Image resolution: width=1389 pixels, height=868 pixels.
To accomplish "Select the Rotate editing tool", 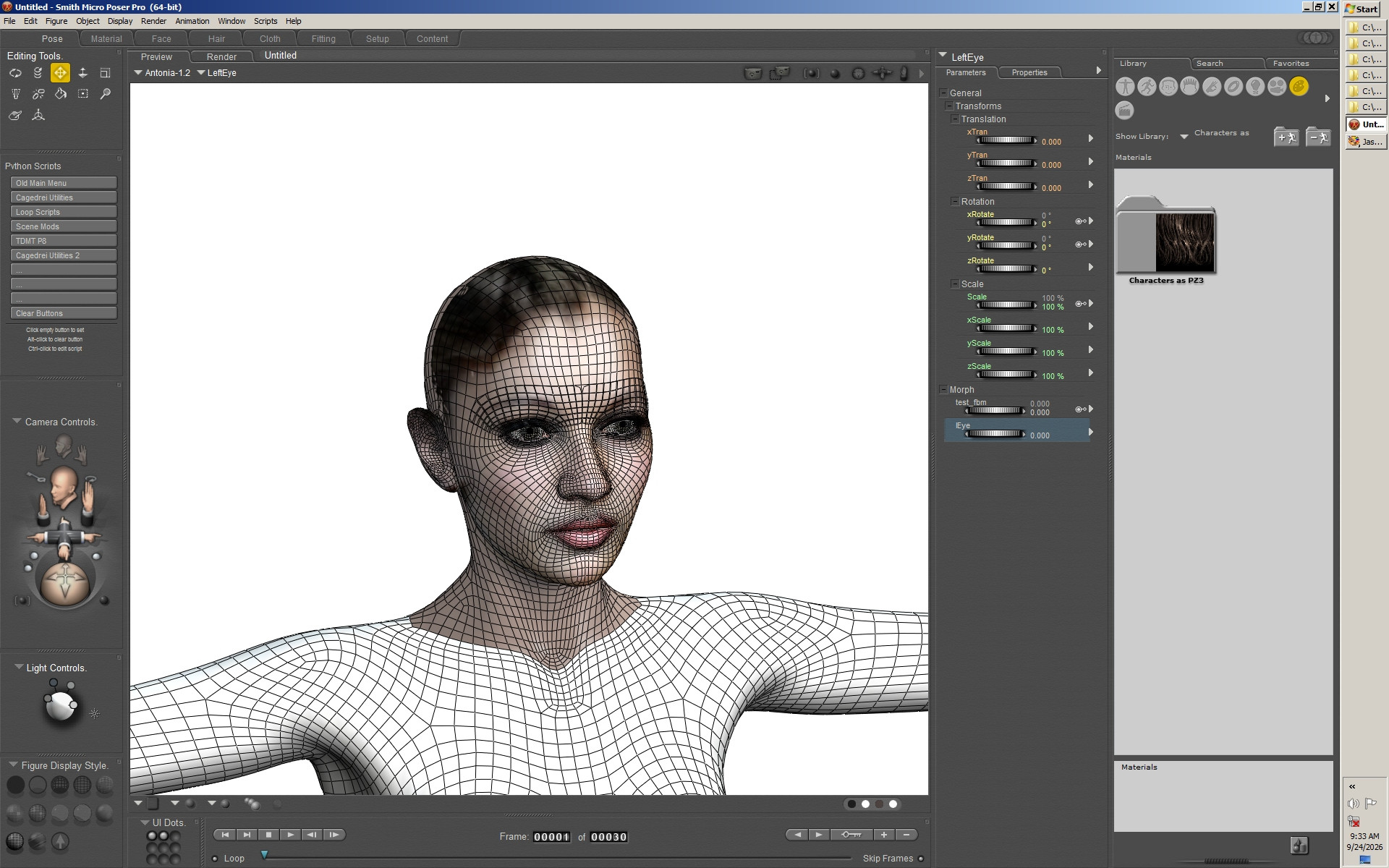I will [x=15, y=73].
